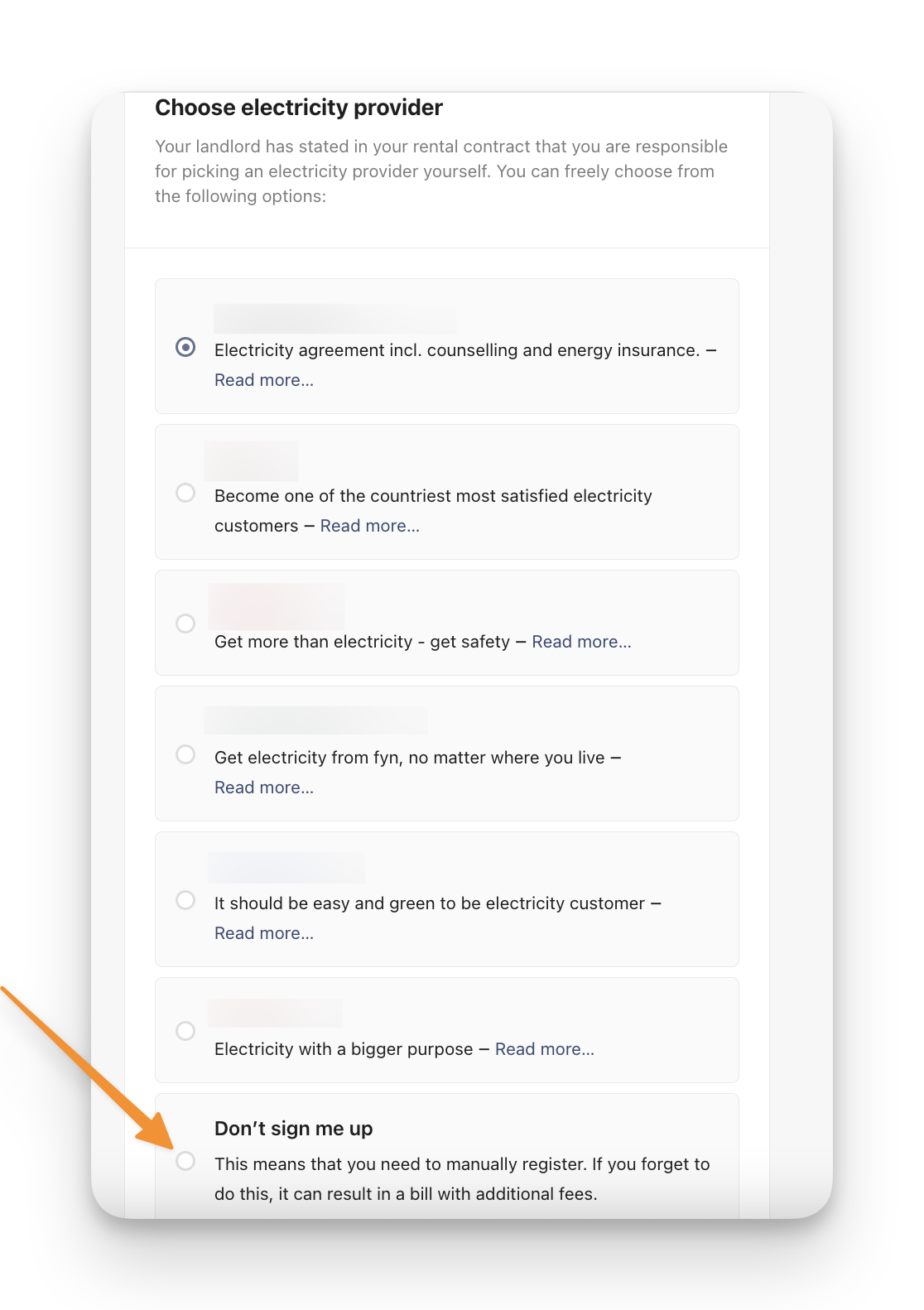Screen dimensions: 924x1310
Task: Open Read more for electricity from fyn
Action: (263, 787)
